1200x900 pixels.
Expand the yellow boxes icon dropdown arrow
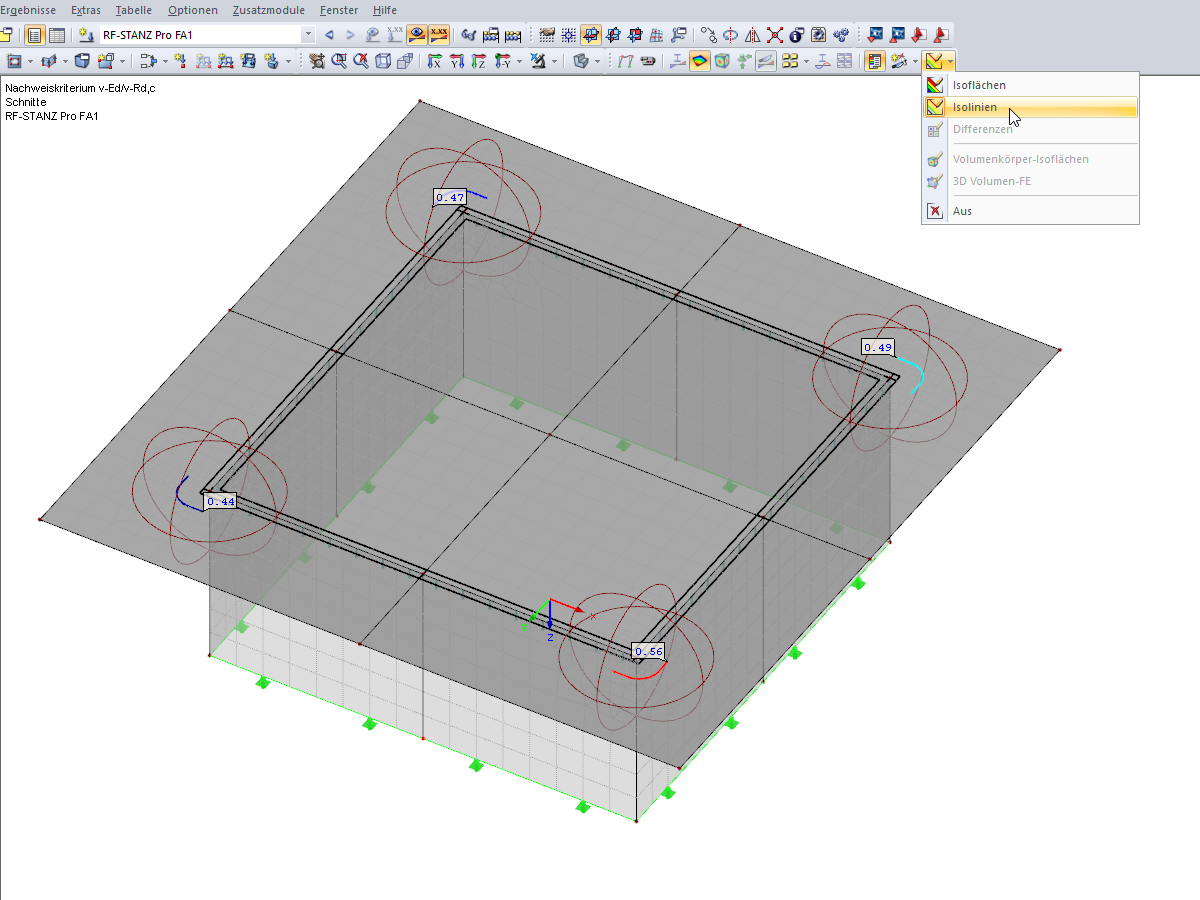click(806, 61)
